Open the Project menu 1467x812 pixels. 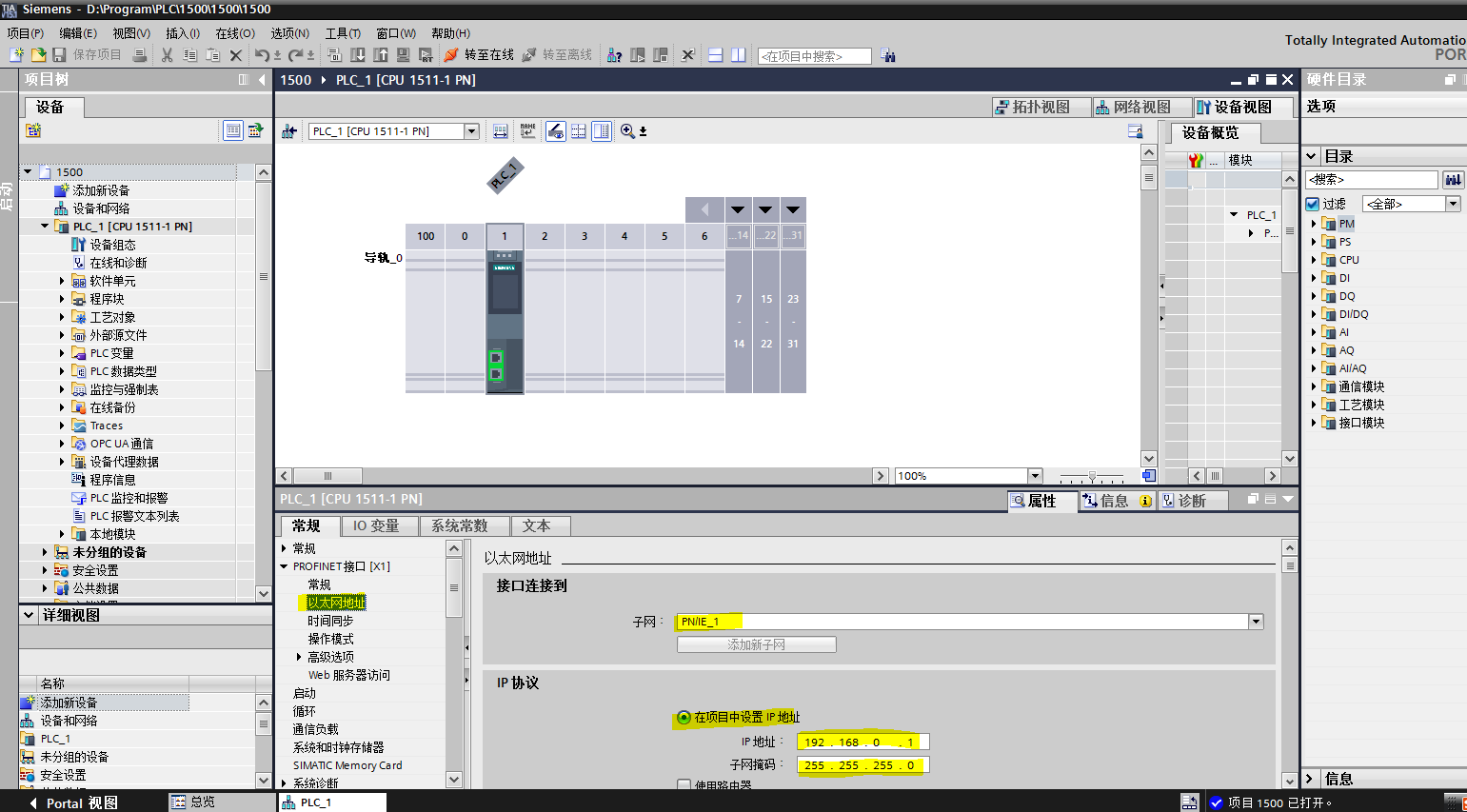click(x=25, y=33)
